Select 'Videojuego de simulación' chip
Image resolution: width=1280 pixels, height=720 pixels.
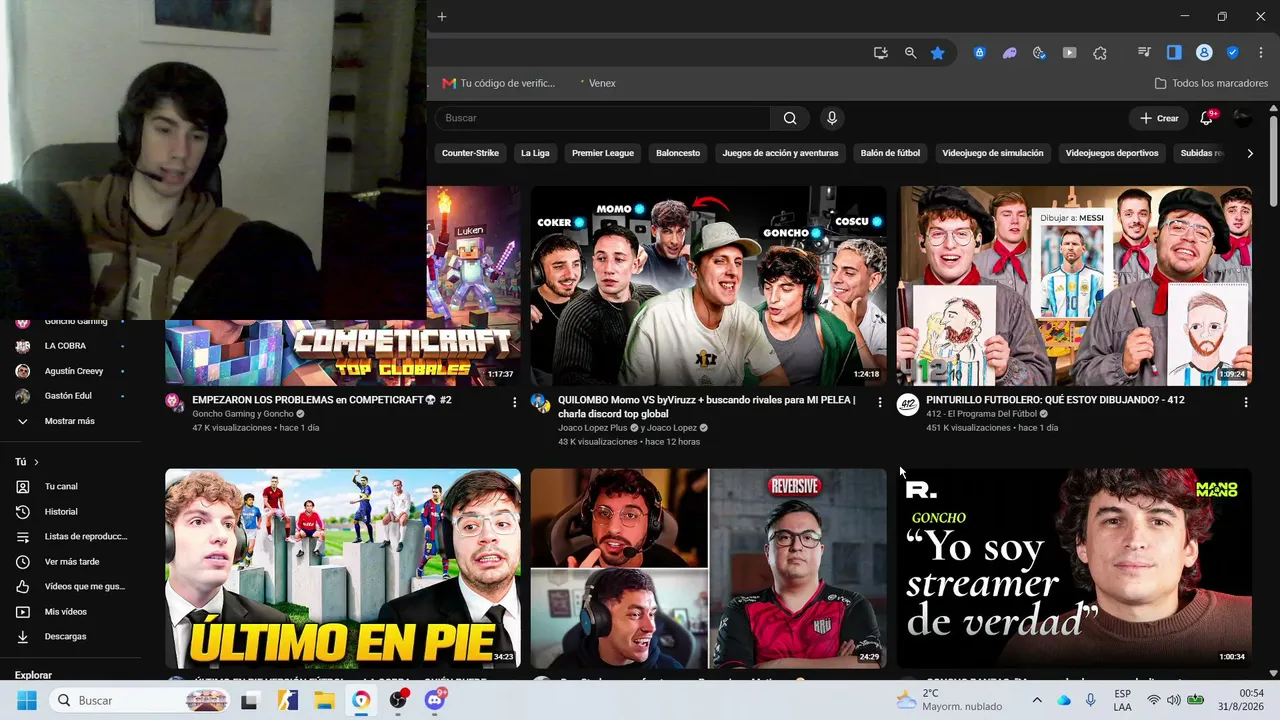point(993,153)
